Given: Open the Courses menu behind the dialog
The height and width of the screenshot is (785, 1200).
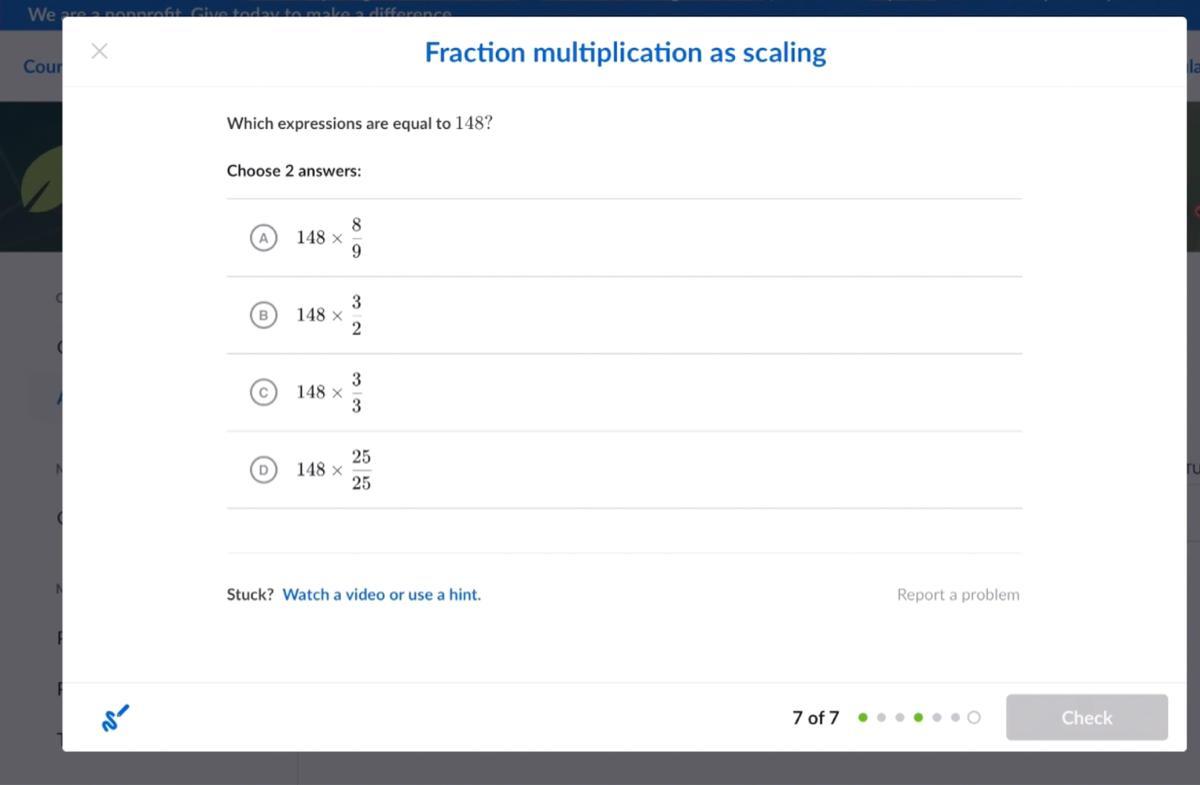Looking at the screenshot, I should pyautogui.click(x=42, y=66).
